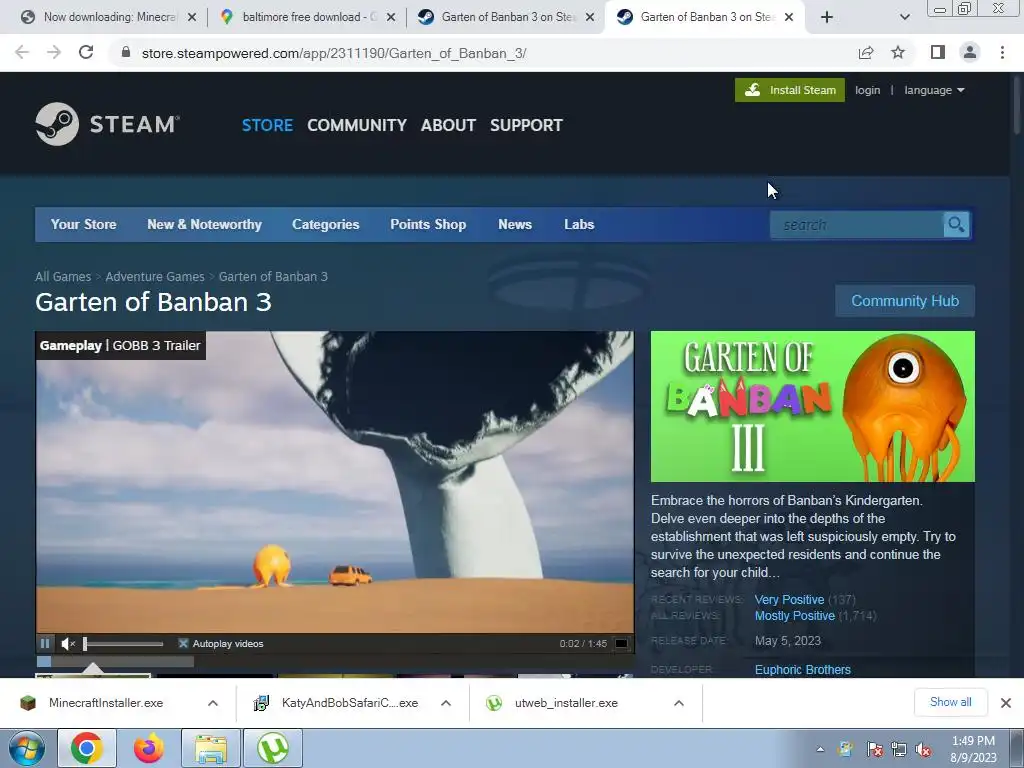
Task: Open Labs tab
Action: [x=579, y=224]
